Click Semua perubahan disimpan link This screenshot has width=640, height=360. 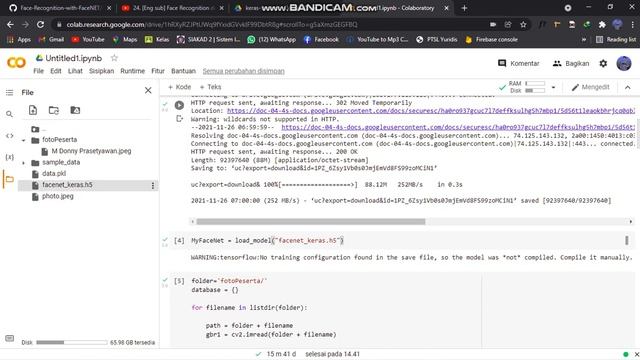244,71
